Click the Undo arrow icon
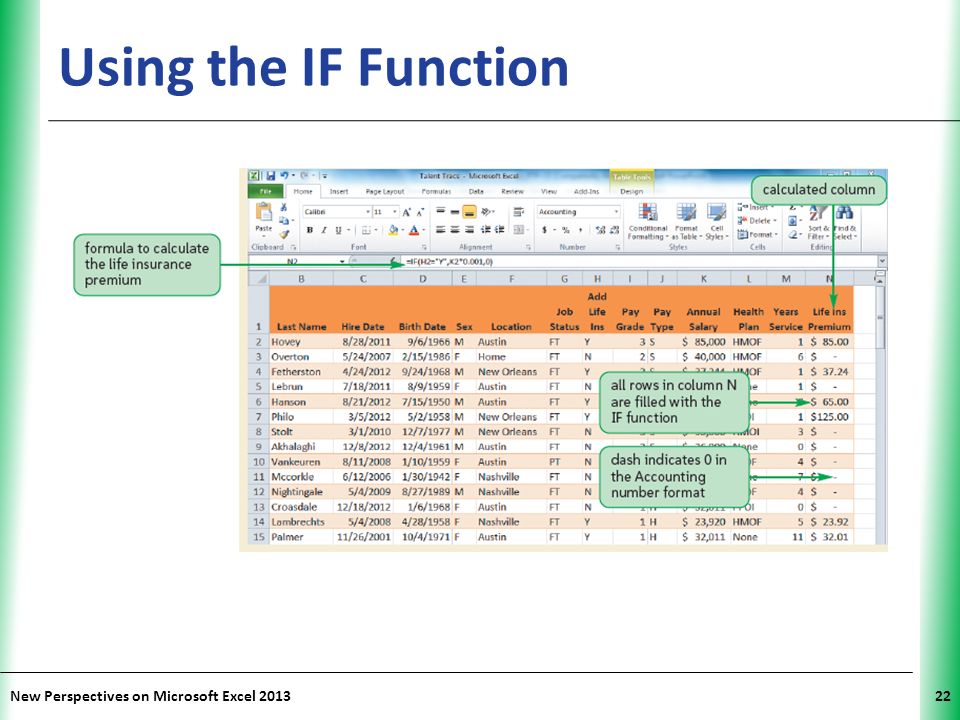The width and height of the screenshot is (960, 720). 284,176
